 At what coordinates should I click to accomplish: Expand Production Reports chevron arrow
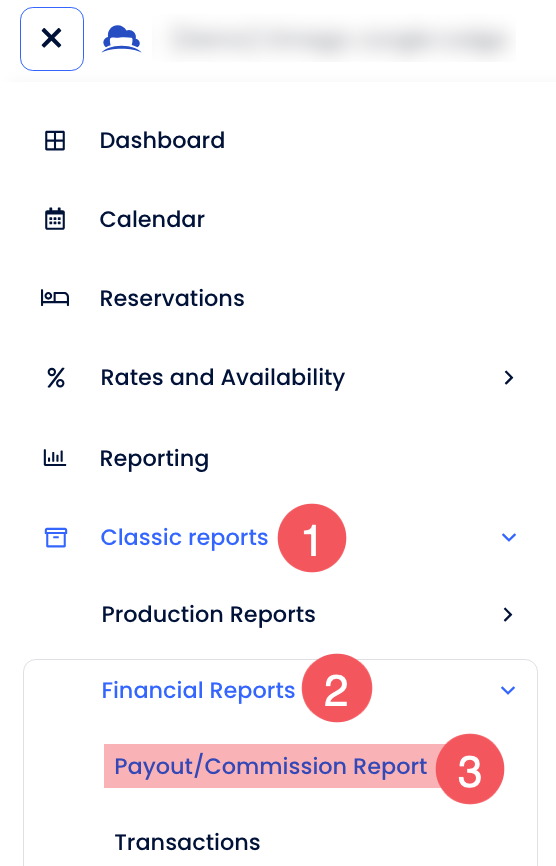pyautogui.click(x=508, y=615)
